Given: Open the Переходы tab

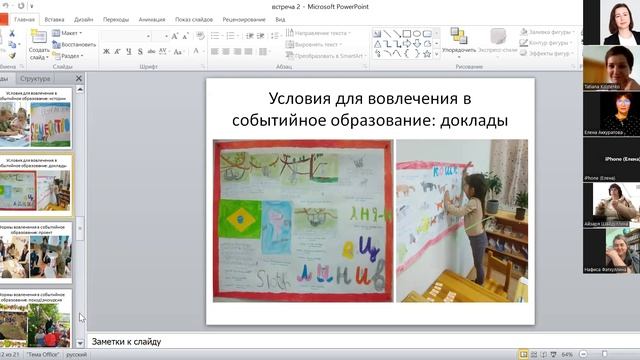Looking at the screenshot, I should (x=116, y=19).
